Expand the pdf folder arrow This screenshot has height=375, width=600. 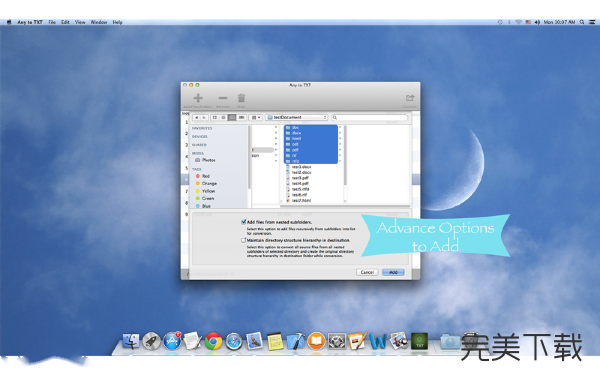pos(340,150)
